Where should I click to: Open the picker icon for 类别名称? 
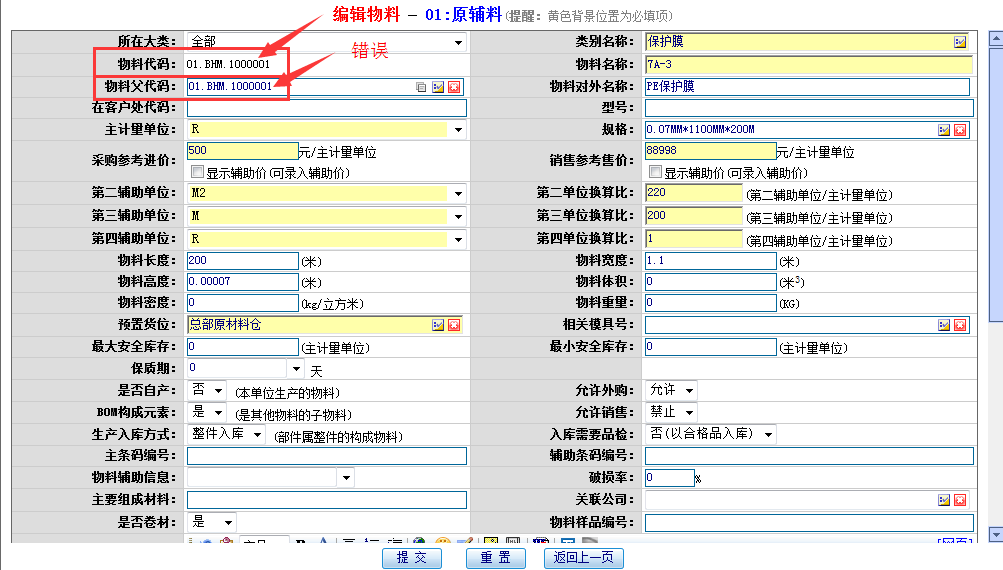tap(960, 42)
